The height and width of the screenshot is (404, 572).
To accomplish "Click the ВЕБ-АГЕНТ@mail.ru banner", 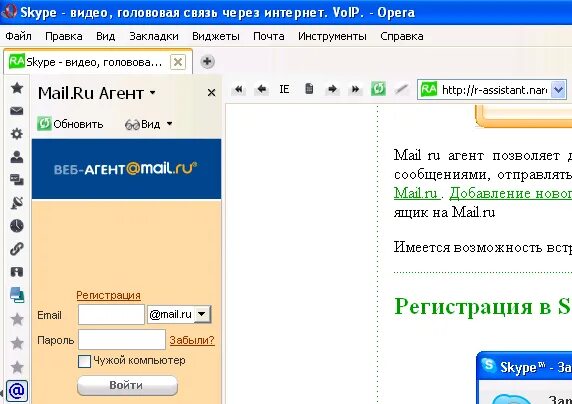I will click(126, 169).
